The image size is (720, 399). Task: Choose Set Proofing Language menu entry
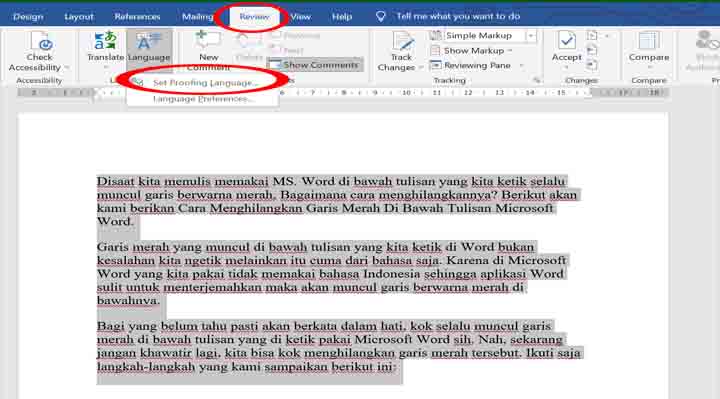203,83
